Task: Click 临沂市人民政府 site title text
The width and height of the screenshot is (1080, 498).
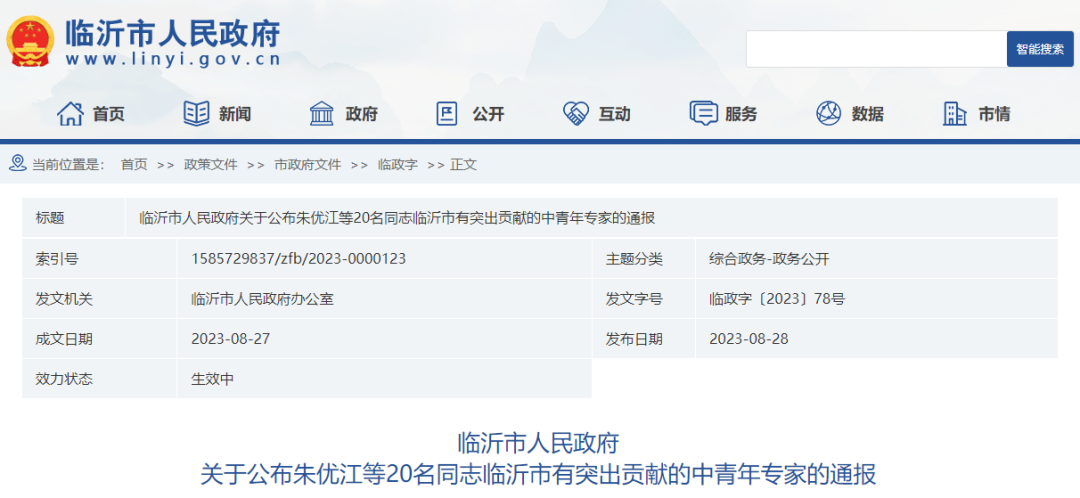Action: pyautogui.click(x=173, y=33)
